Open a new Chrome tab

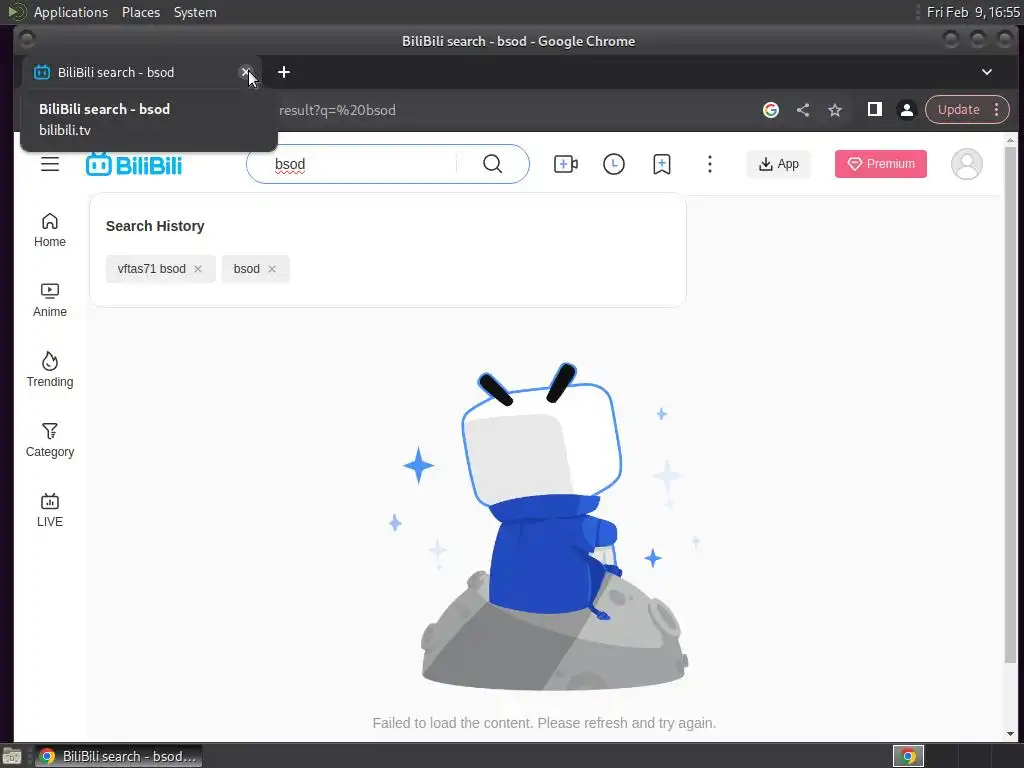[x=283, y=72]
